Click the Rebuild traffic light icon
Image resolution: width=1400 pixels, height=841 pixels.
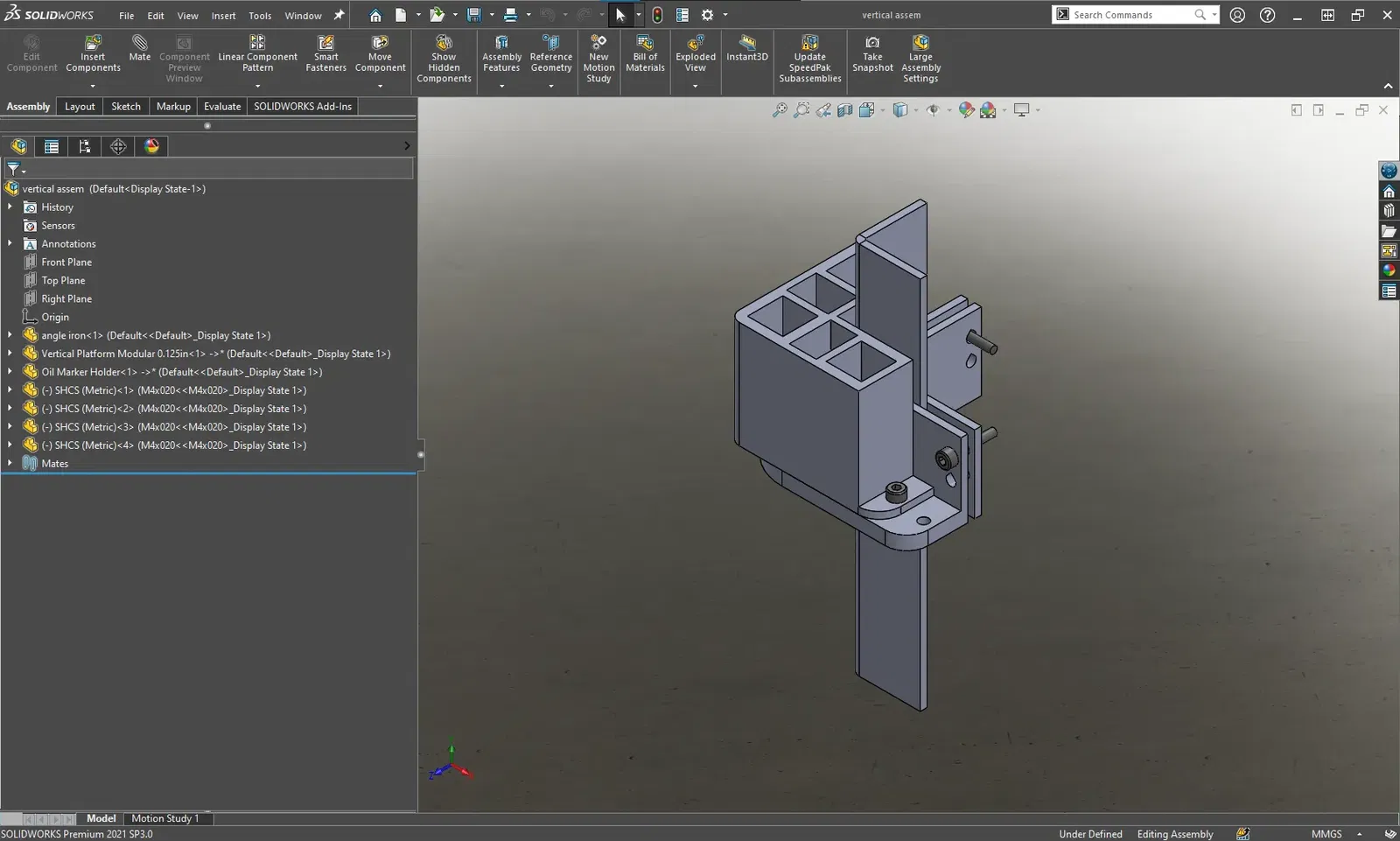[657, 15]
